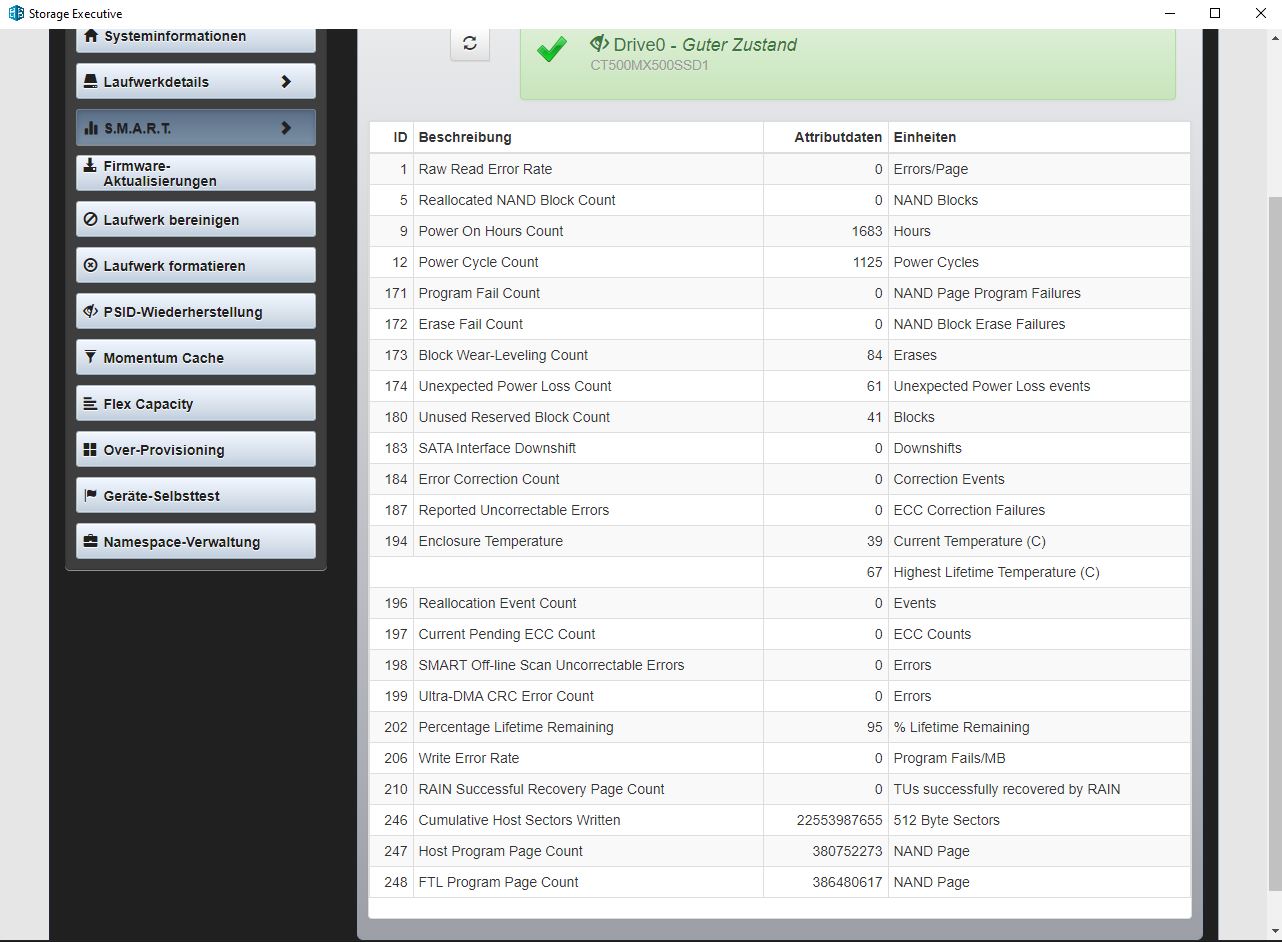The width and height of the screenshot is (1282, 942).
Task: Click the green checkmark status icon
Action: point(552,50)
